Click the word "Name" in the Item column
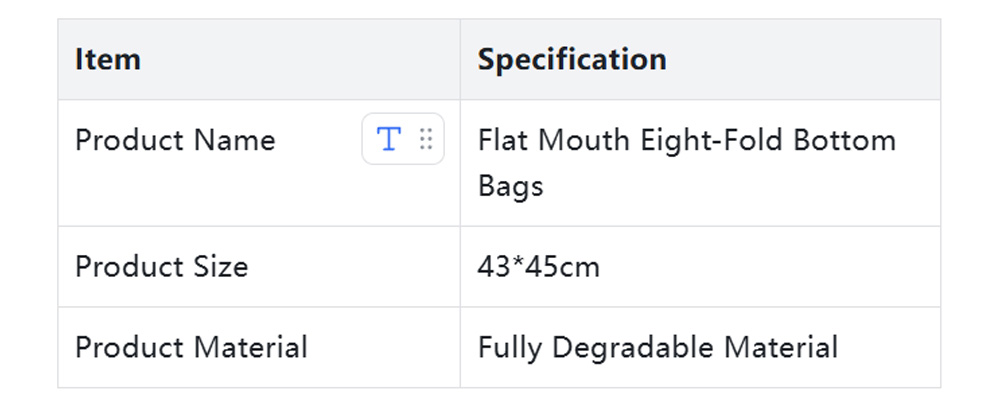The width and height of the screenshot is (1000, 408). pyautogui.click(x=235, y=140)
